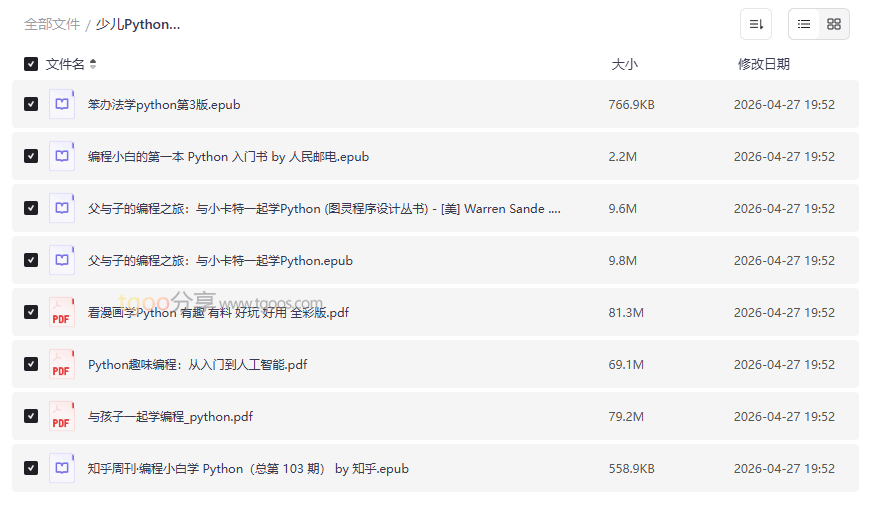Go to 全部文件 in breadcrumb
The height and width of the screenshot is (514, 874).
pyautogui.click(x=52, y=24)
